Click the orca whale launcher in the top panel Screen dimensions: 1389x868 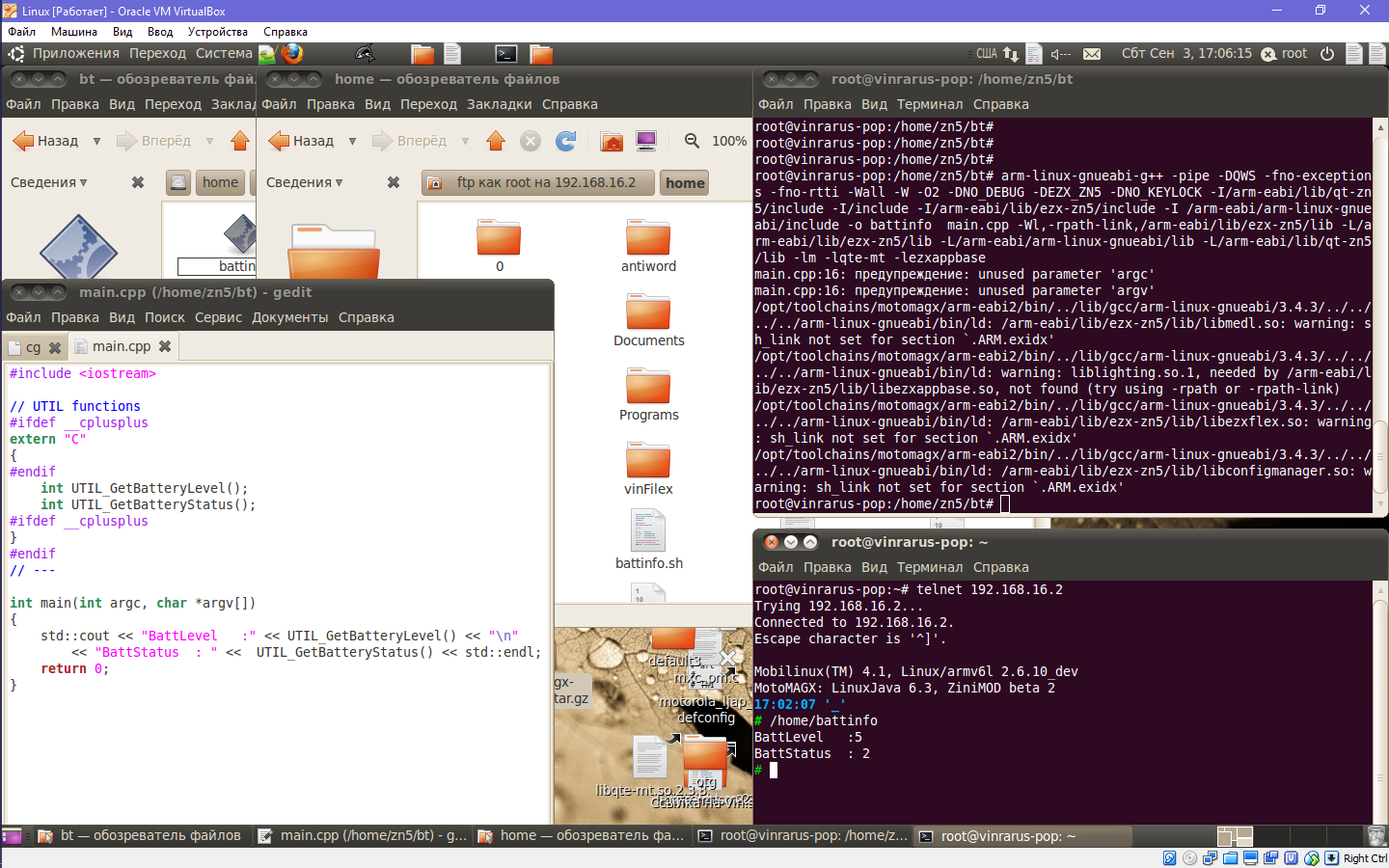(365, 54)
